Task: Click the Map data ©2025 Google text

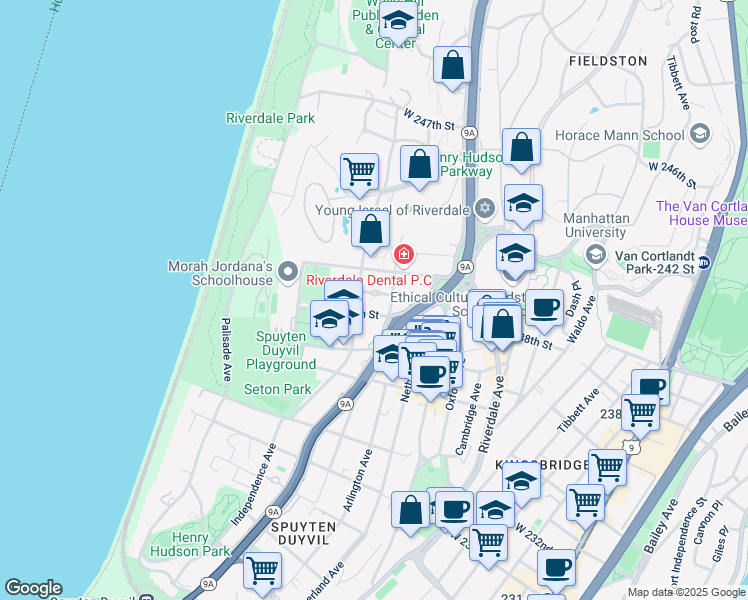Action: tap(686, 593)
